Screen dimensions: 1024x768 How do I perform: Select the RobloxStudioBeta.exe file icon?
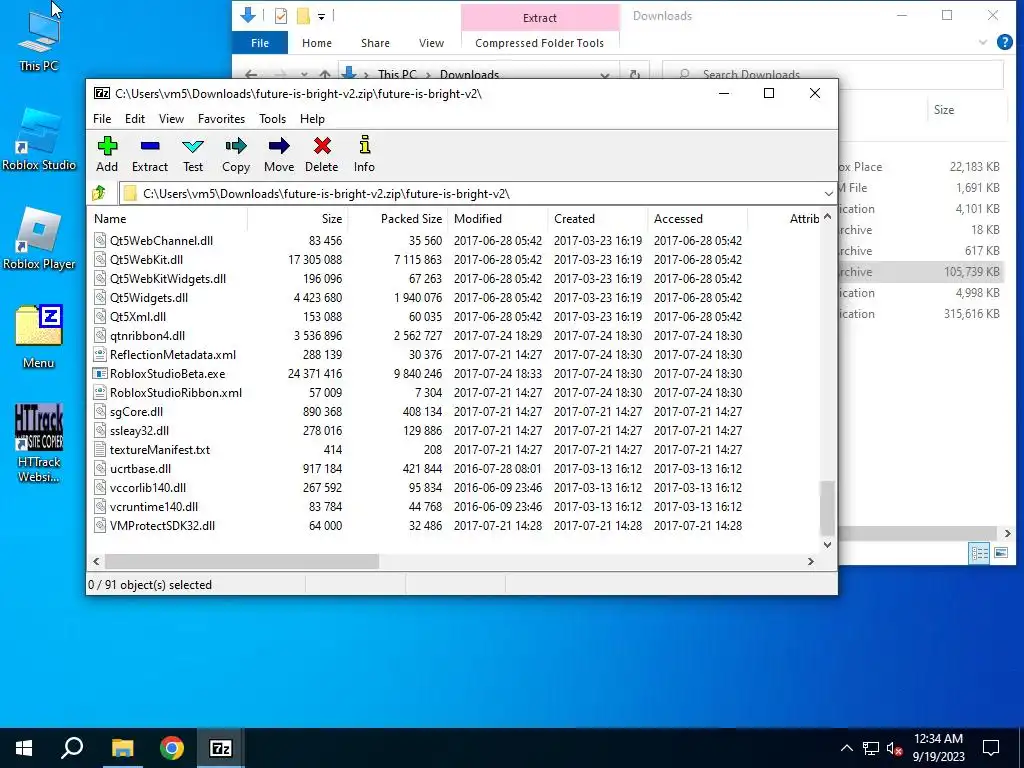click(100, 374)
